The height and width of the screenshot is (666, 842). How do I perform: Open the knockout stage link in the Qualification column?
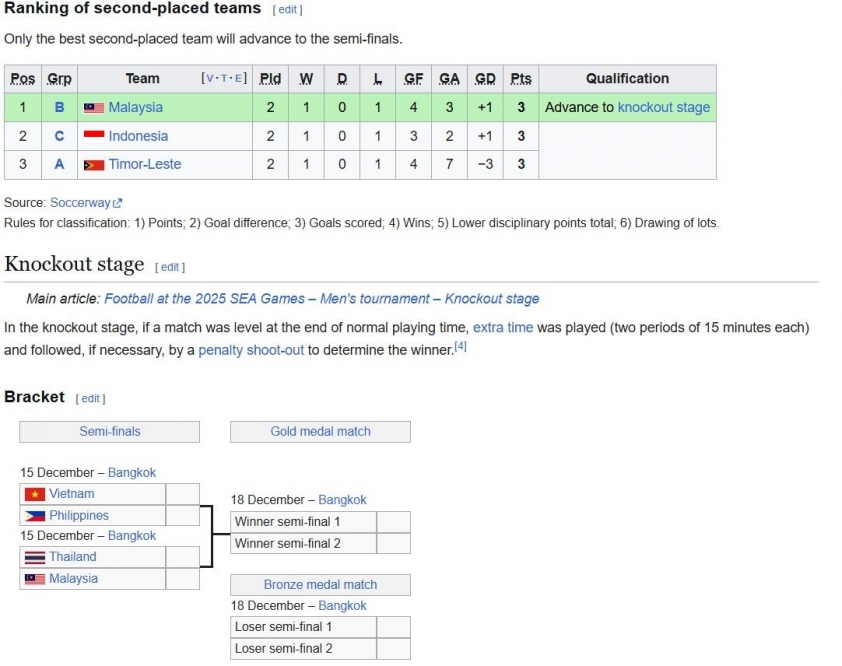pos(663,108)
